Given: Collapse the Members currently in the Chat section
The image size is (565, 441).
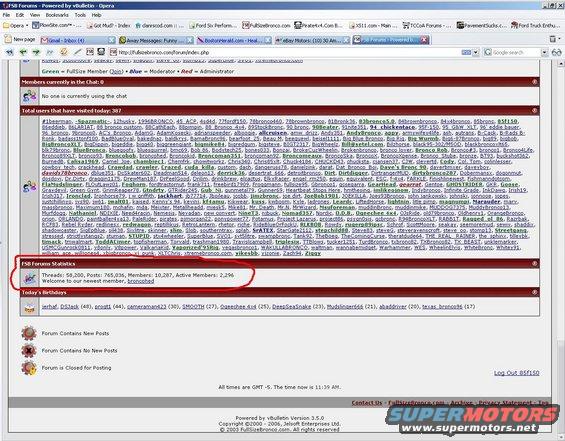Looking at the screenshot, I should click(535, 82).
